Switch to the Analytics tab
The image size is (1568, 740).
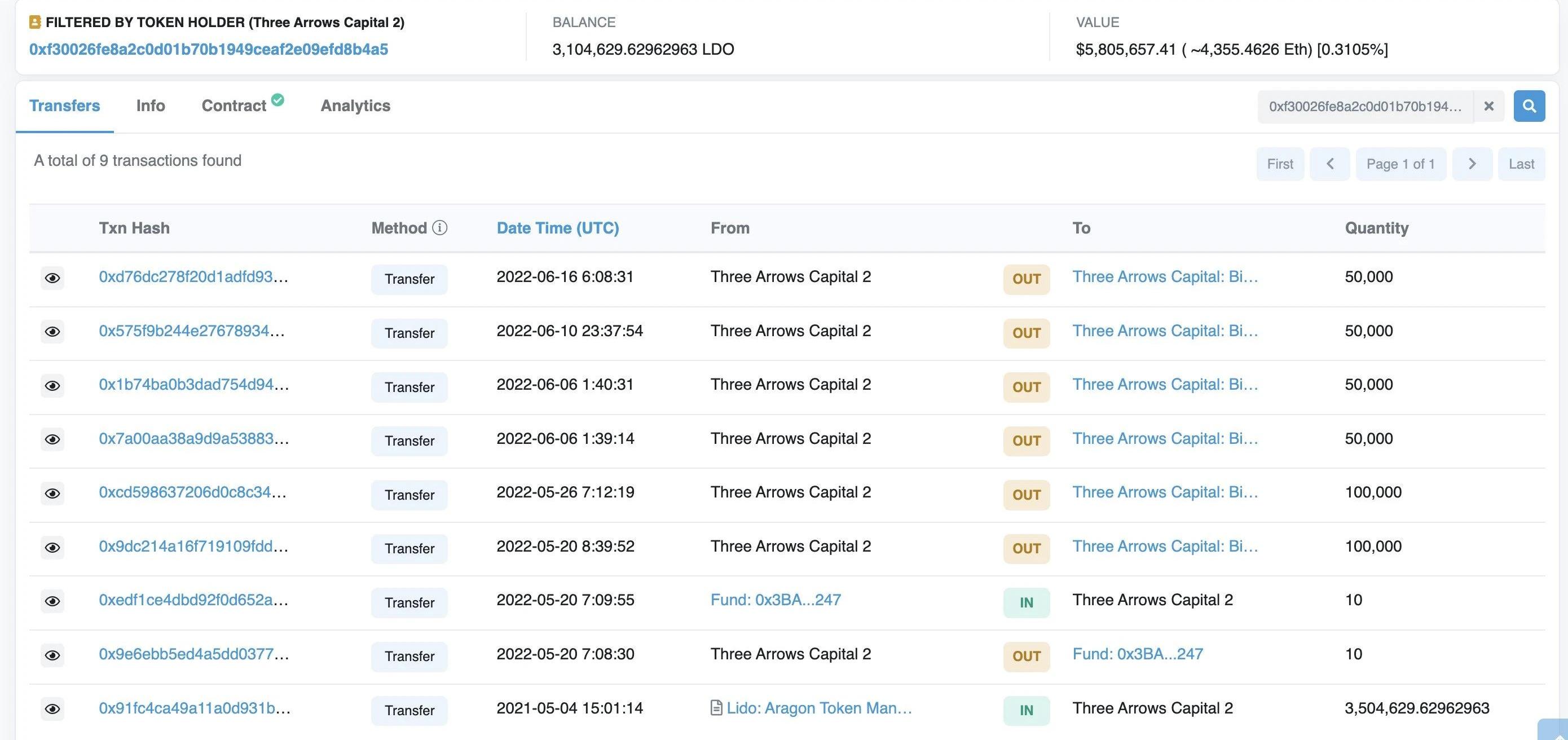tap(355, 106)
